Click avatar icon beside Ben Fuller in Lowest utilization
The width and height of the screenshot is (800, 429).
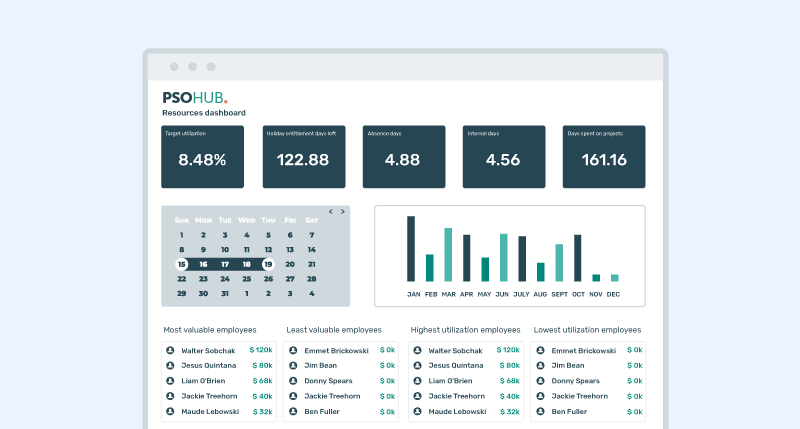pos(540,411)
